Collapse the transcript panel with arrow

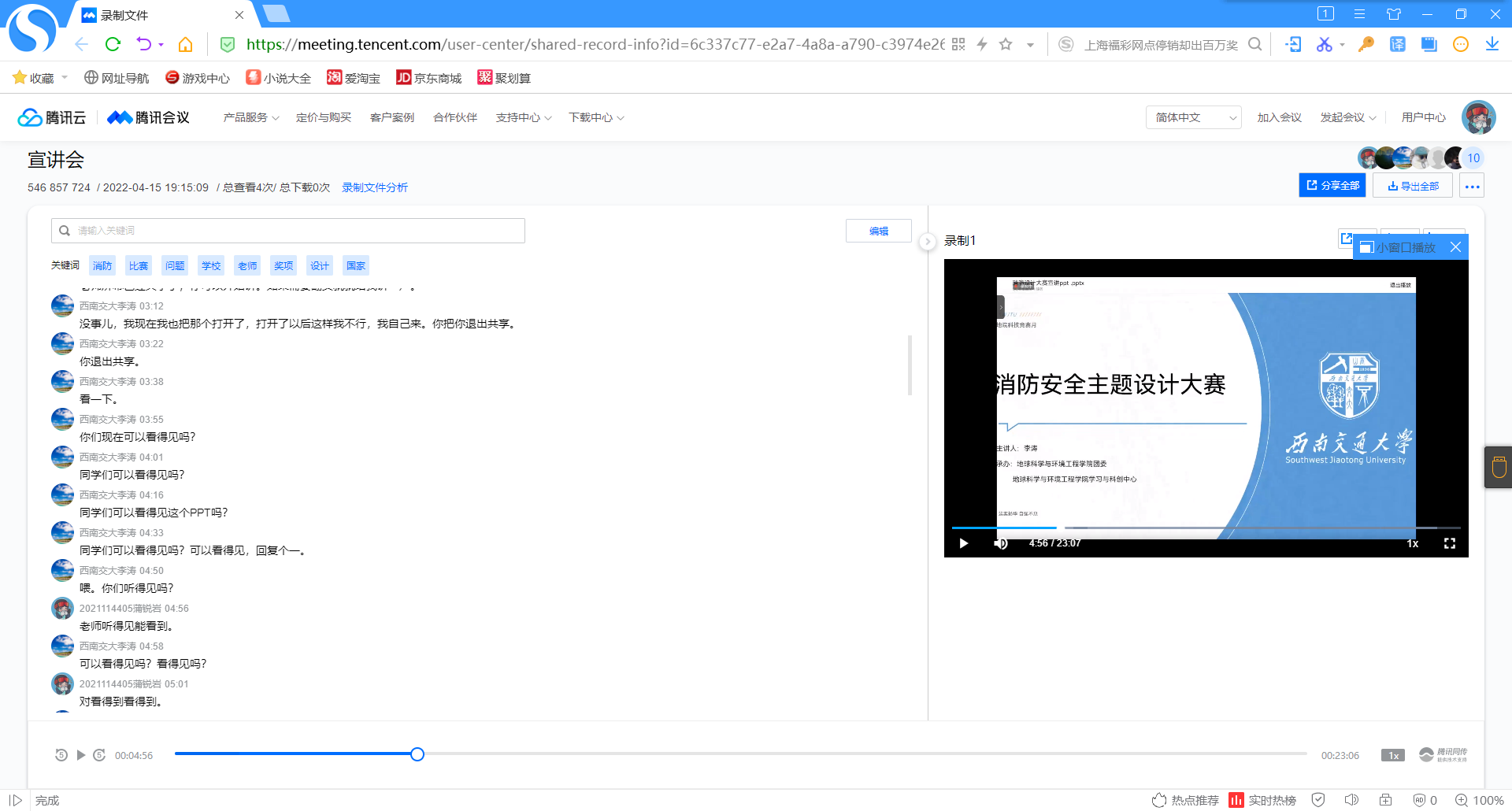click(928, 242)
